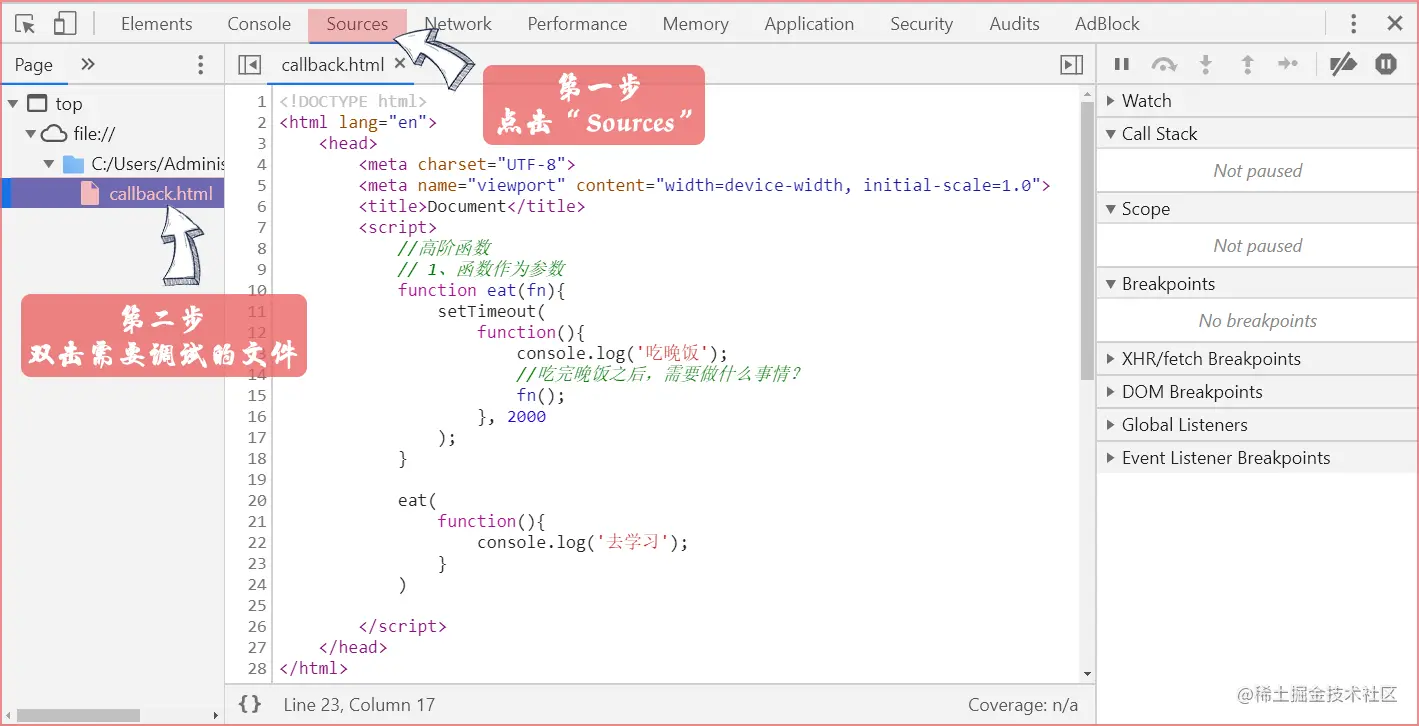
Task: Open the Network tab
Action: 458,24
